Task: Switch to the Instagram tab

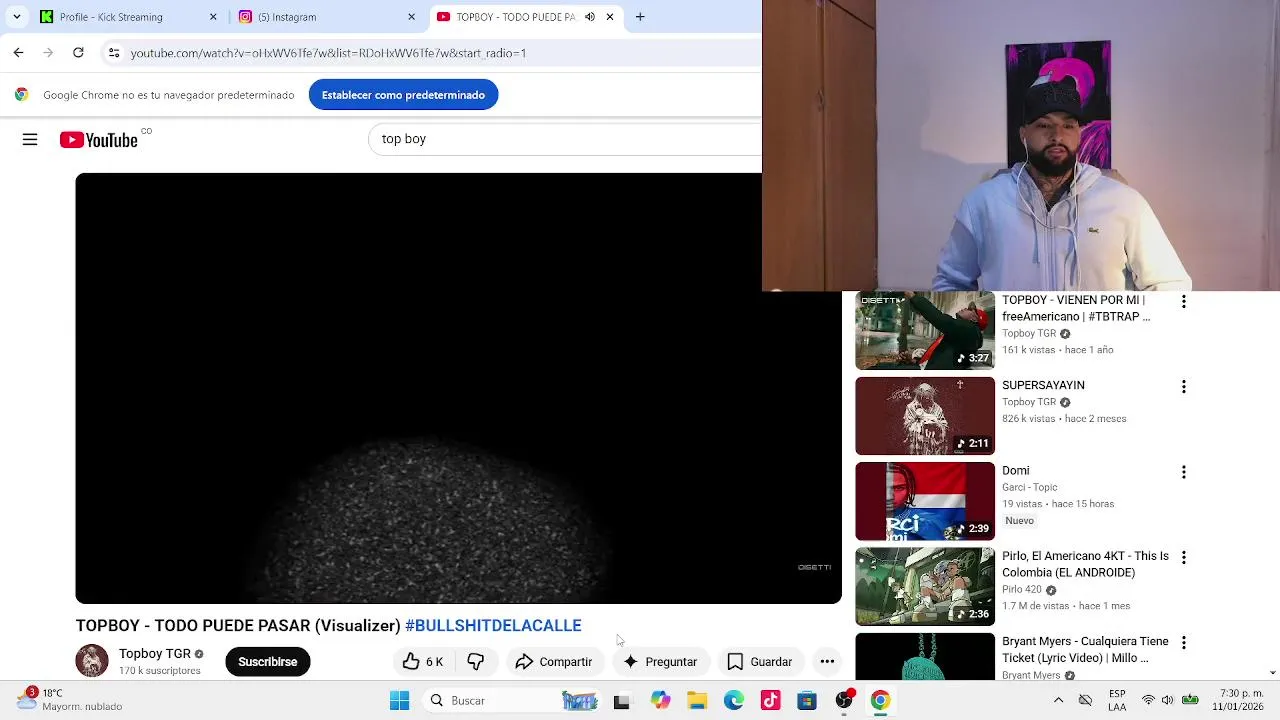Action: tap(326, 17)
